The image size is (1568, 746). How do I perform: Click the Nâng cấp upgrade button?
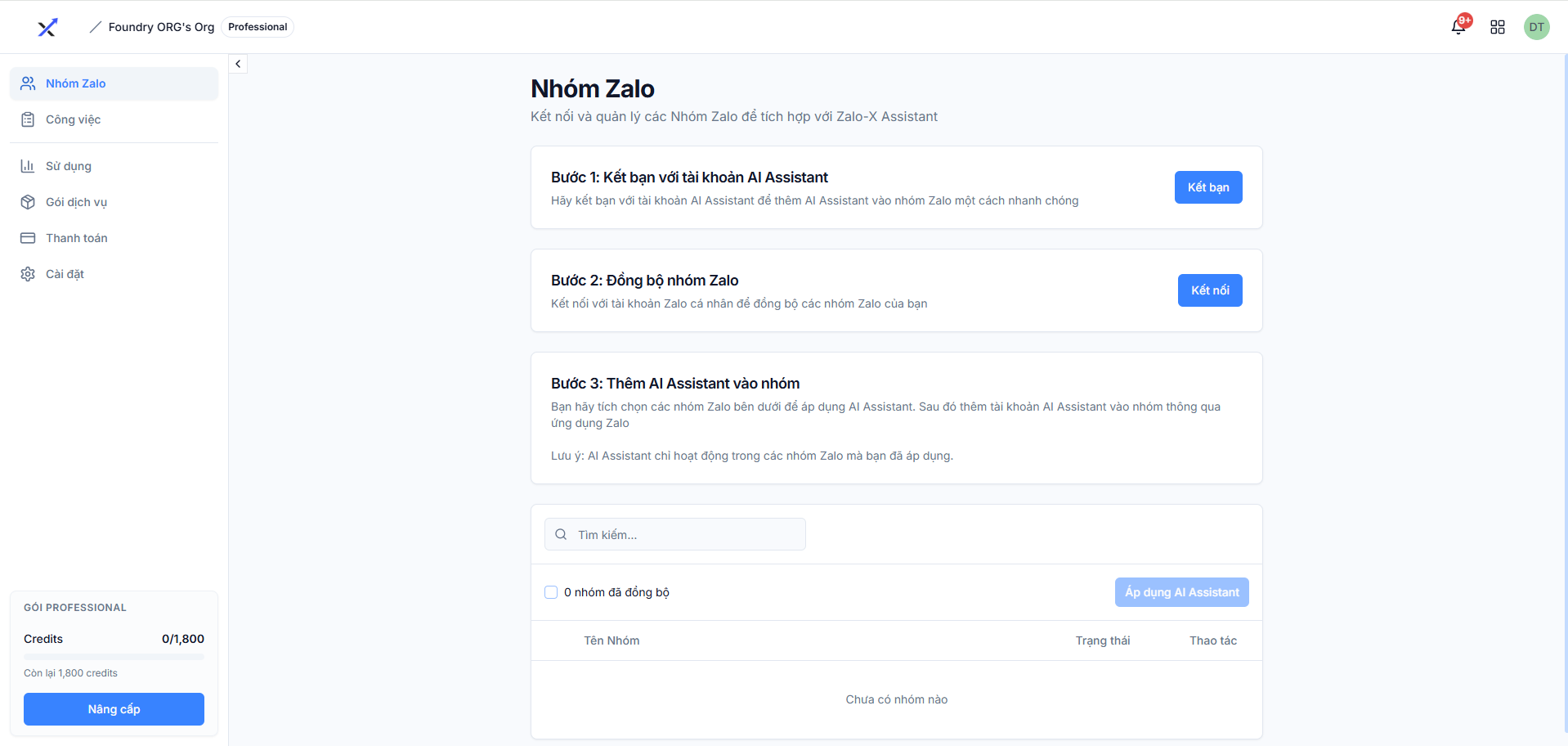114,709
